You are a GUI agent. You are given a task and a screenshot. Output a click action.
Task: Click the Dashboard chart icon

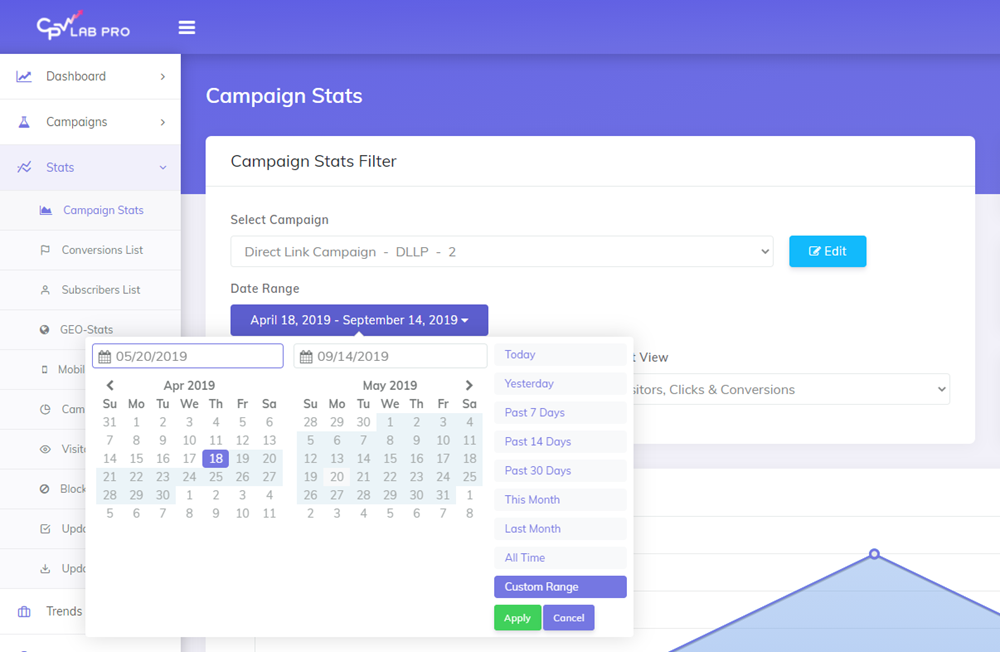(x=24, y=76)
